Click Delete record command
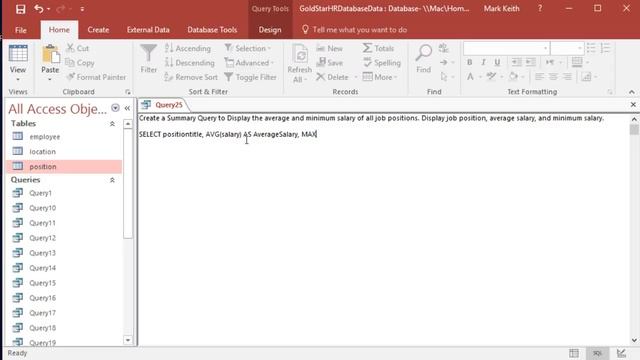The height and width of the screenshot is (360, 640). [333, 77]
